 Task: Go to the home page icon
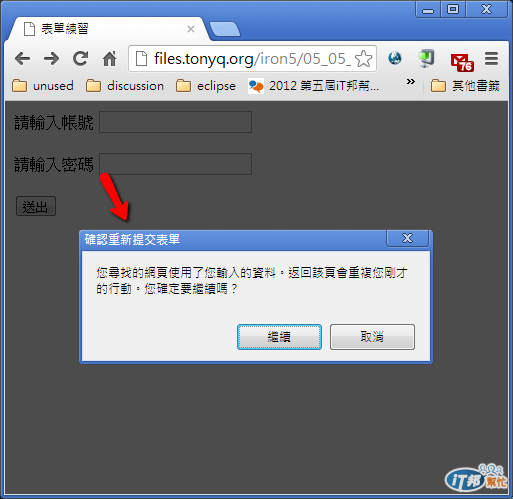(x=109, y=59)
